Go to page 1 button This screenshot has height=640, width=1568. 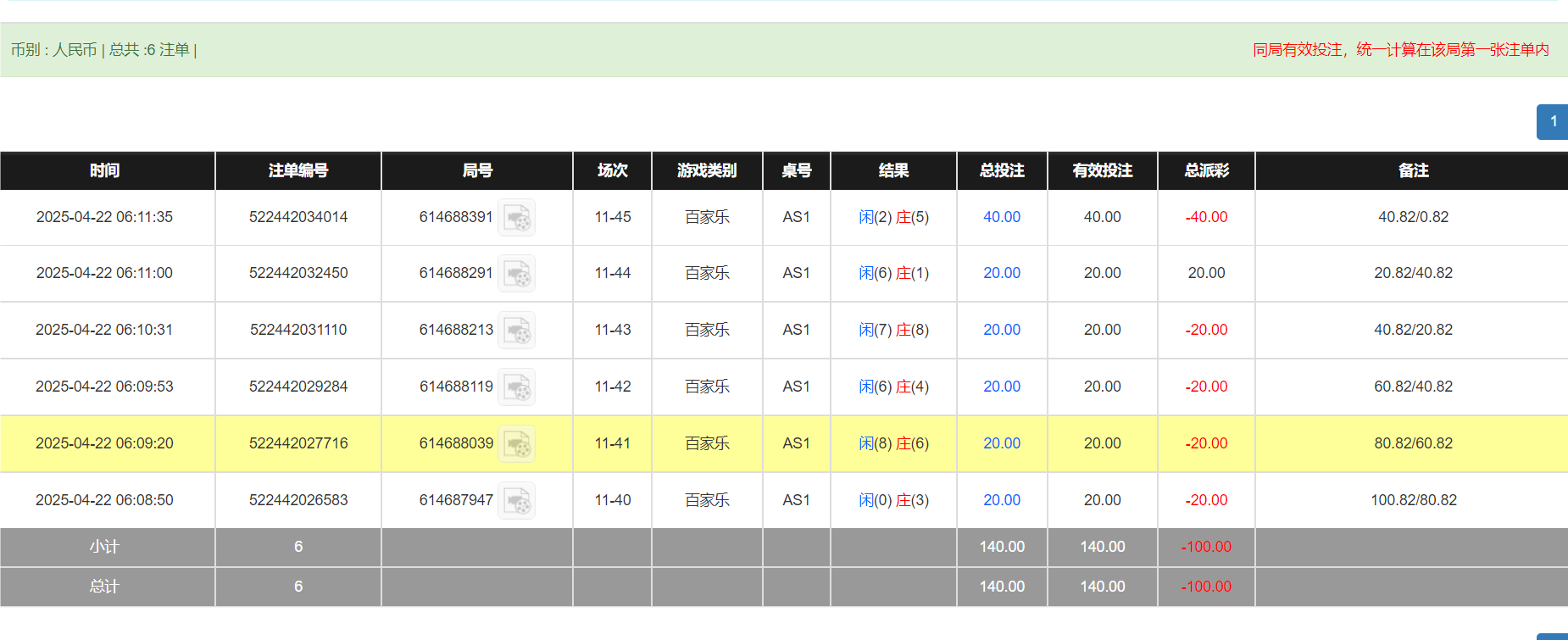click(x=1553, y=122)
